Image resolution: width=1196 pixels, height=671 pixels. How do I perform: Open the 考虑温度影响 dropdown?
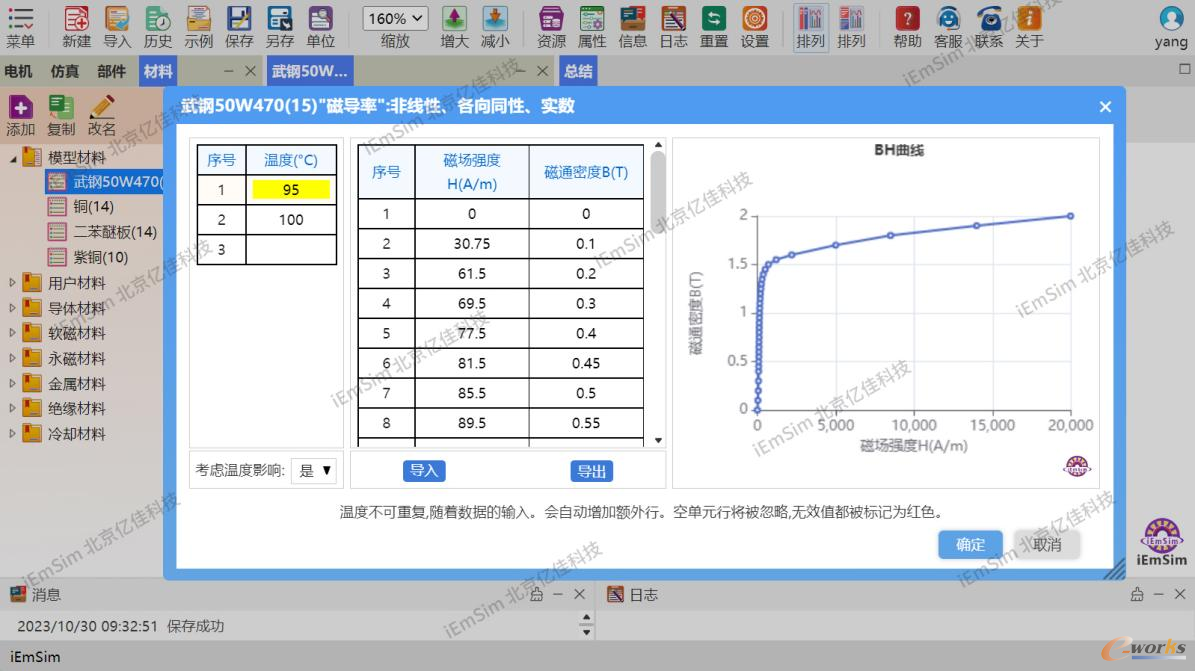tap(314, 470)
